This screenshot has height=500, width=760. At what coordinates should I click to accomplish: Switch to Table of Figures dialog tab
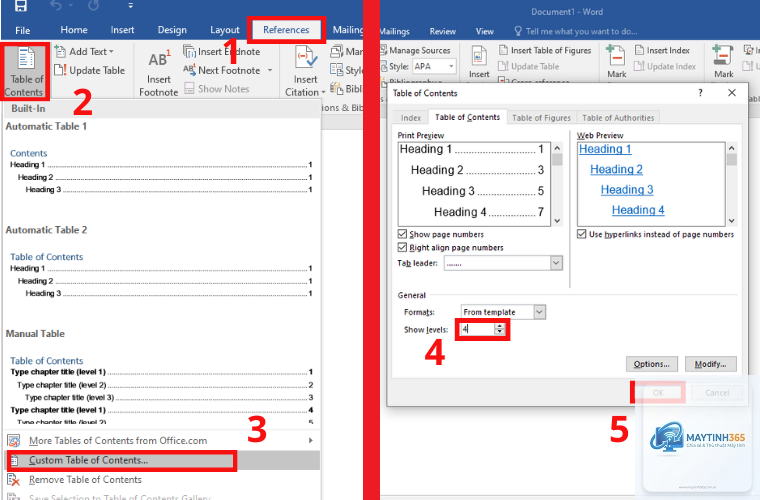541,118
